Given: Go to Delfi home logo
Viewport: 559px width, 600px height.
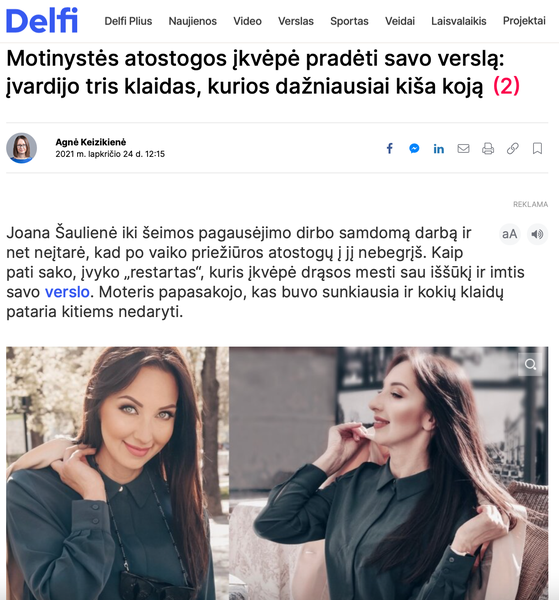Looking at the screenshot, I should (x=42, y=20).
